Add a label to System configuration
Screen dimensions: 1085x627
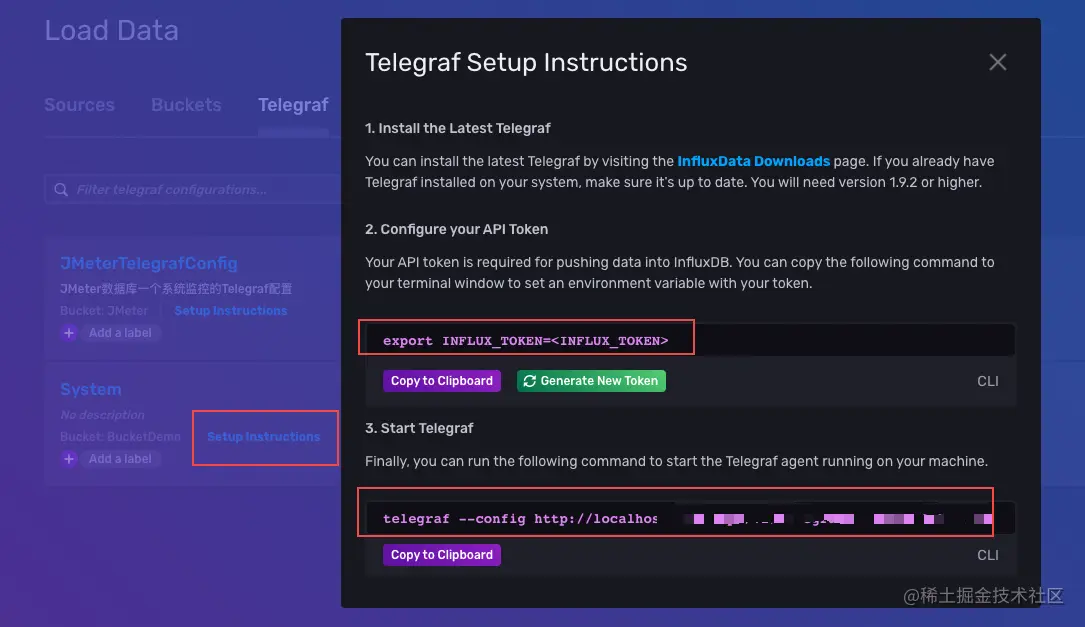click(x=120, y=459)
